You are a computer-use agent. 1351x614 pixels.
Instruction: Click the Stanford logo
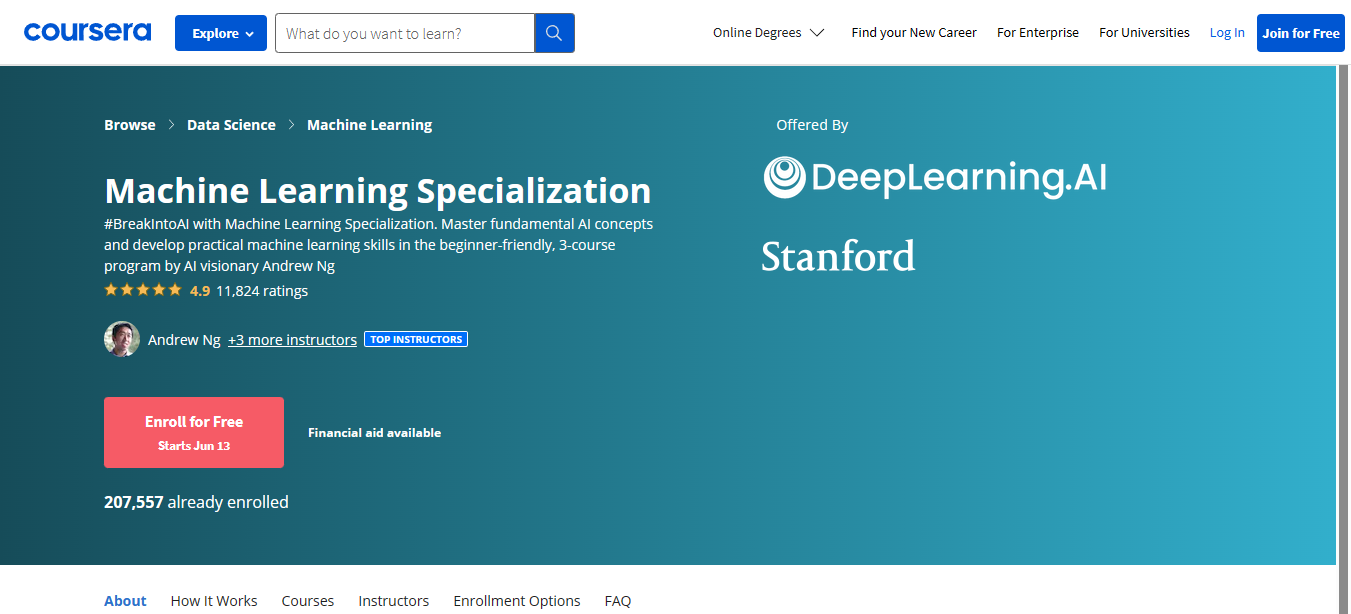(x=838, y=256)
